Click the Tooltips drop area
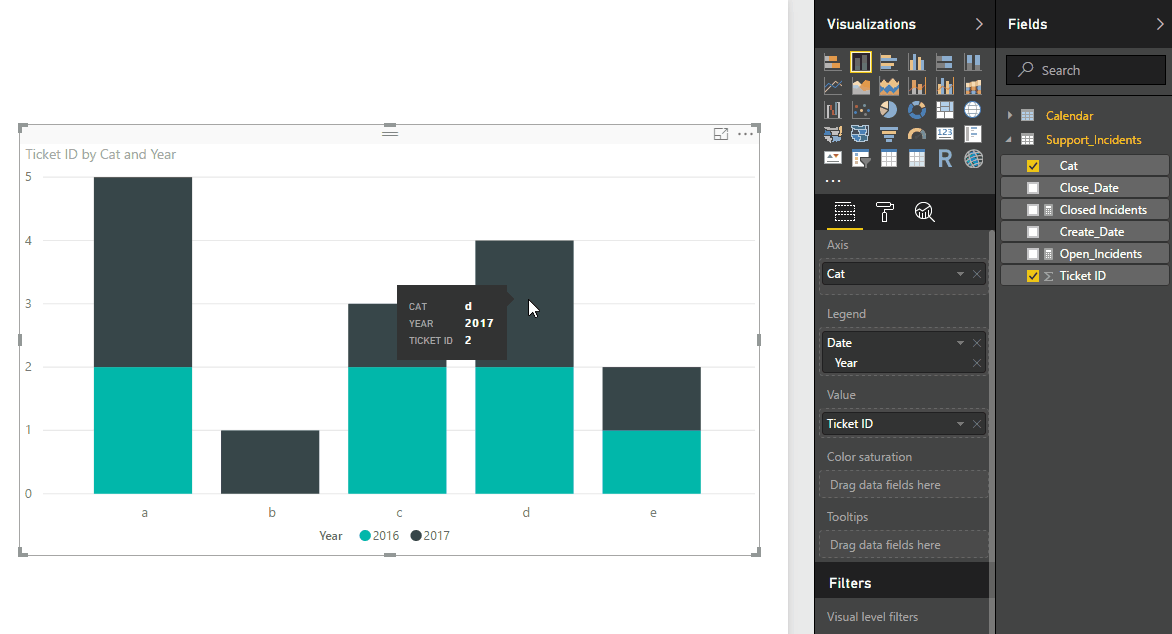1172x634 pixels. click(x=904, y=545)
